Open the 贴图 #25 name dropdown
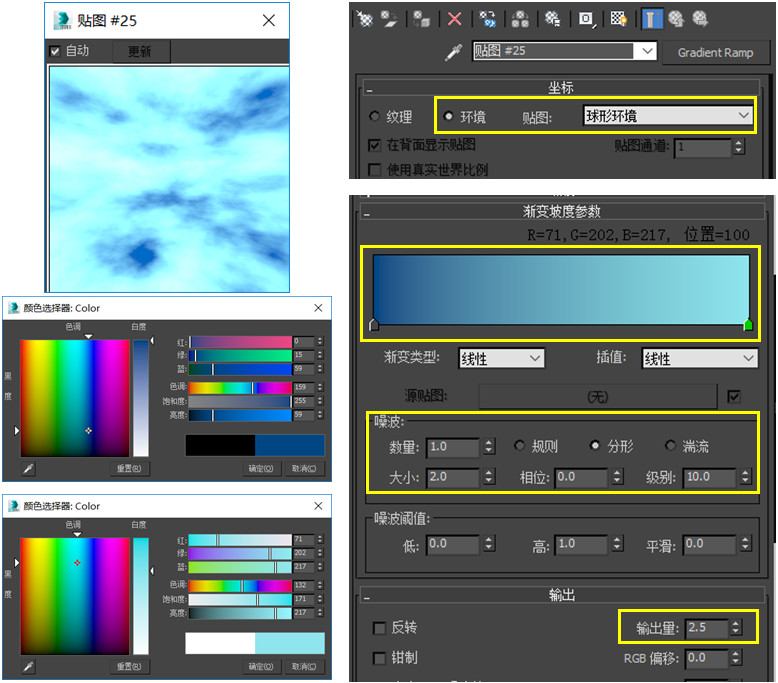 (647, 51)
